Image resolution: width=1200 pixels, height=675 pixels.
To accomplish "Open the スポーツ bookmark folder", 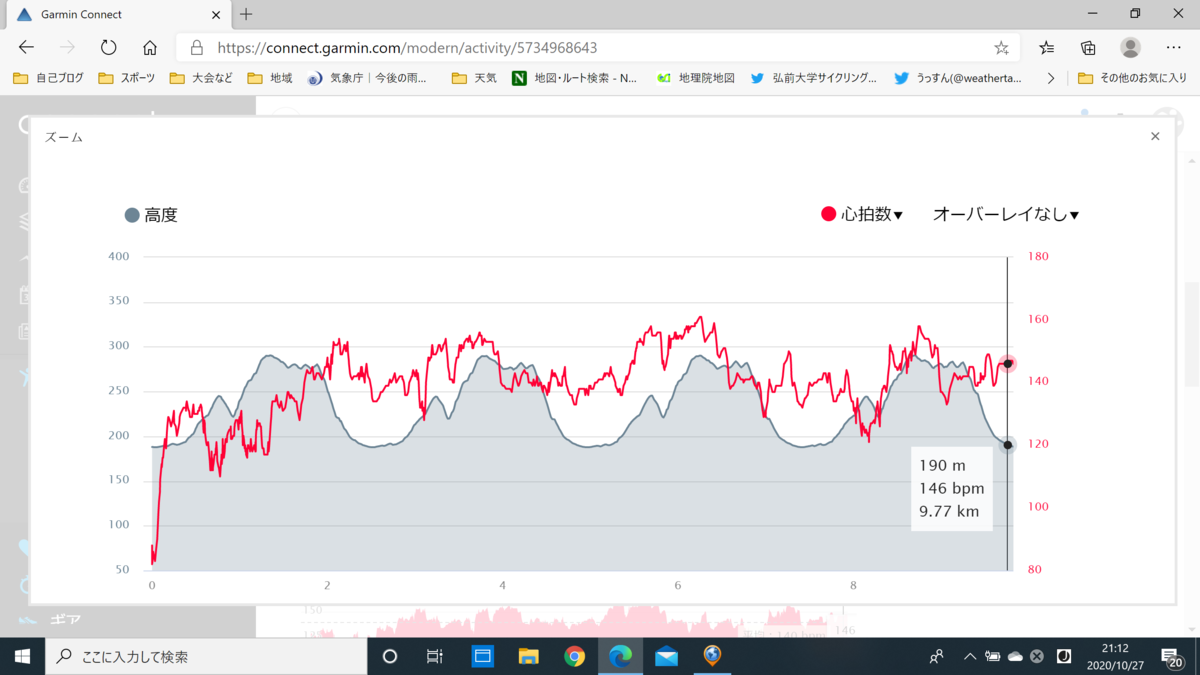I will 127,78.
